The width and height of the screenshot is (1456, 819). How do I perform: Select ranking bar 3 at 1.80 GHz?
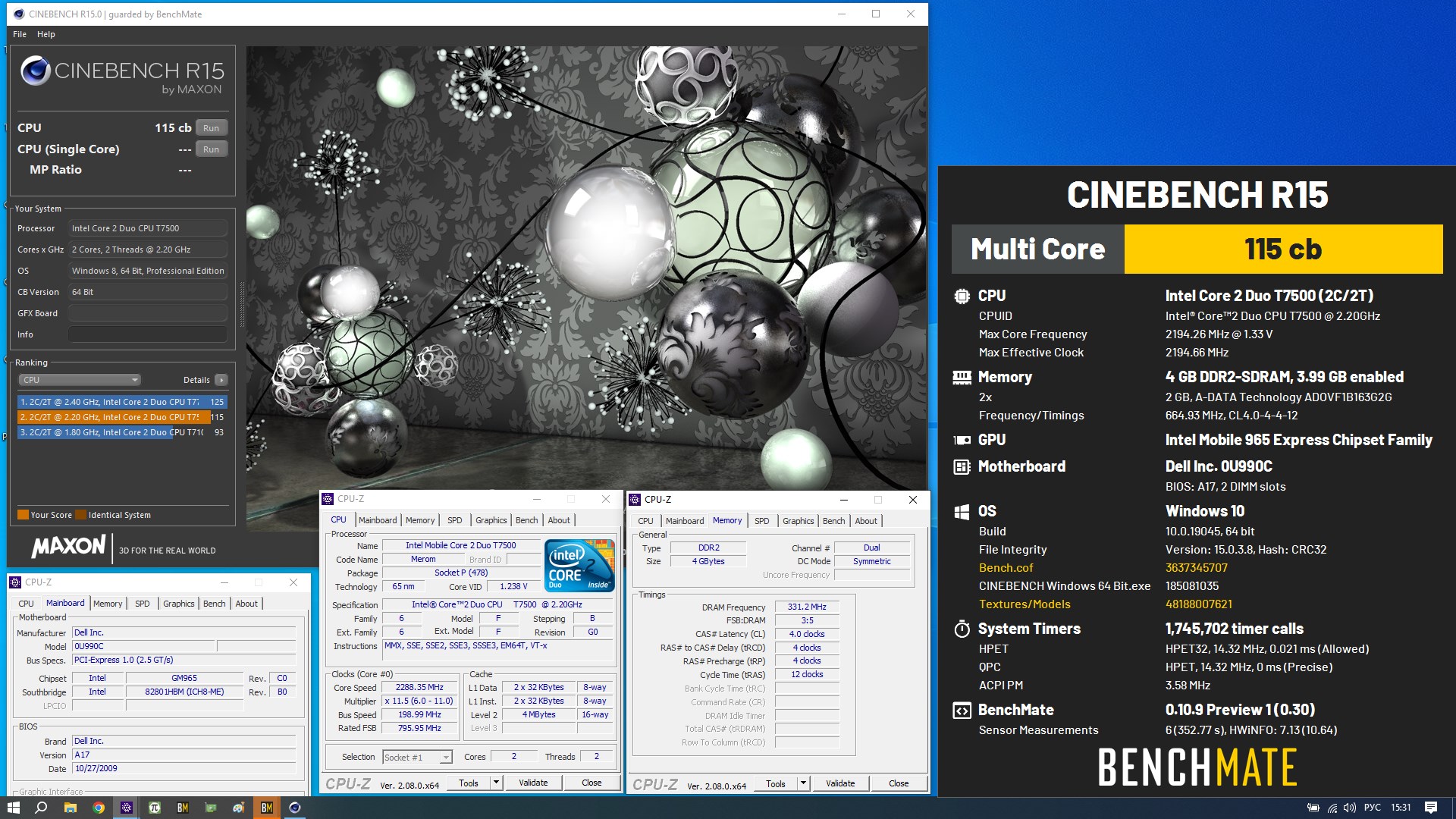pyautogui.click(x=122, y=432)
